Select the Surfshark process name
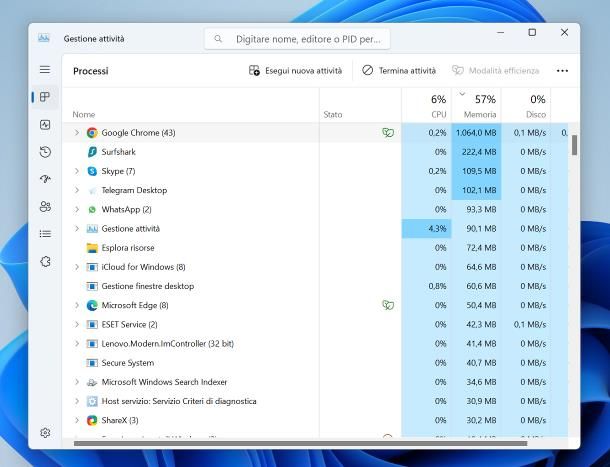 118,152
